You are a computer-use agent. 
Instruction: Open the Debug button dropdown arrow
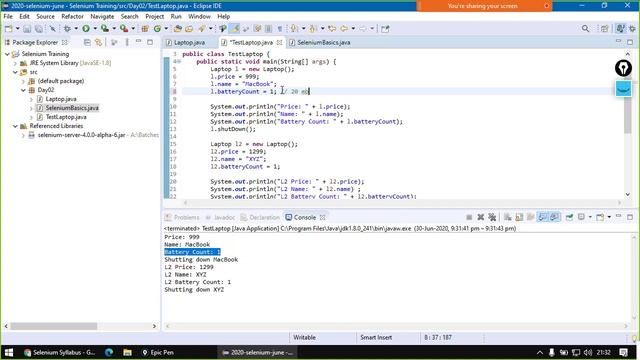click(76, 29)
